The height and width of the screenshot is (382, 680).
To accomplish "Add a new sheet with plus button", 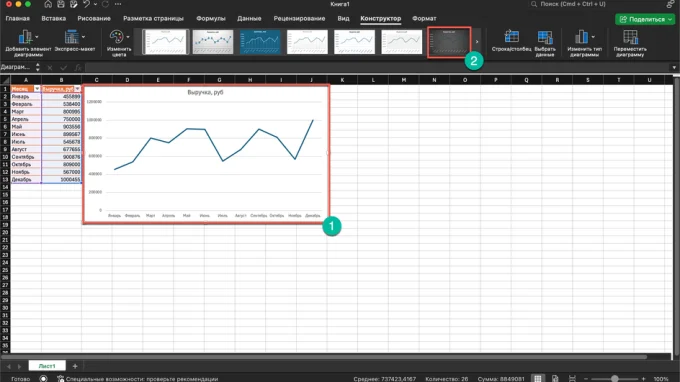I will (75, 366).
